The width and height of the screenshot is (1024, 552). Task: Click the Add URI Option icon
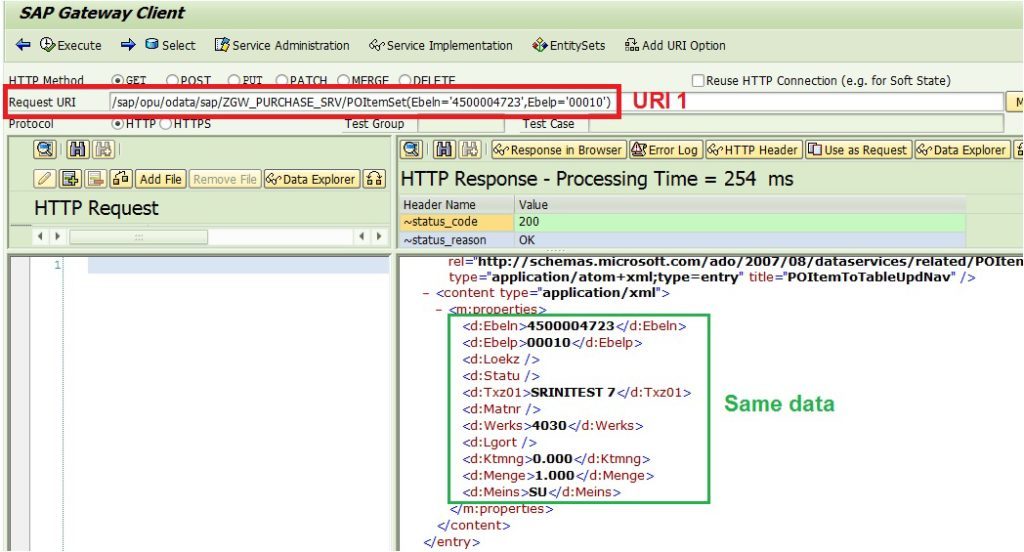[632, 45]
